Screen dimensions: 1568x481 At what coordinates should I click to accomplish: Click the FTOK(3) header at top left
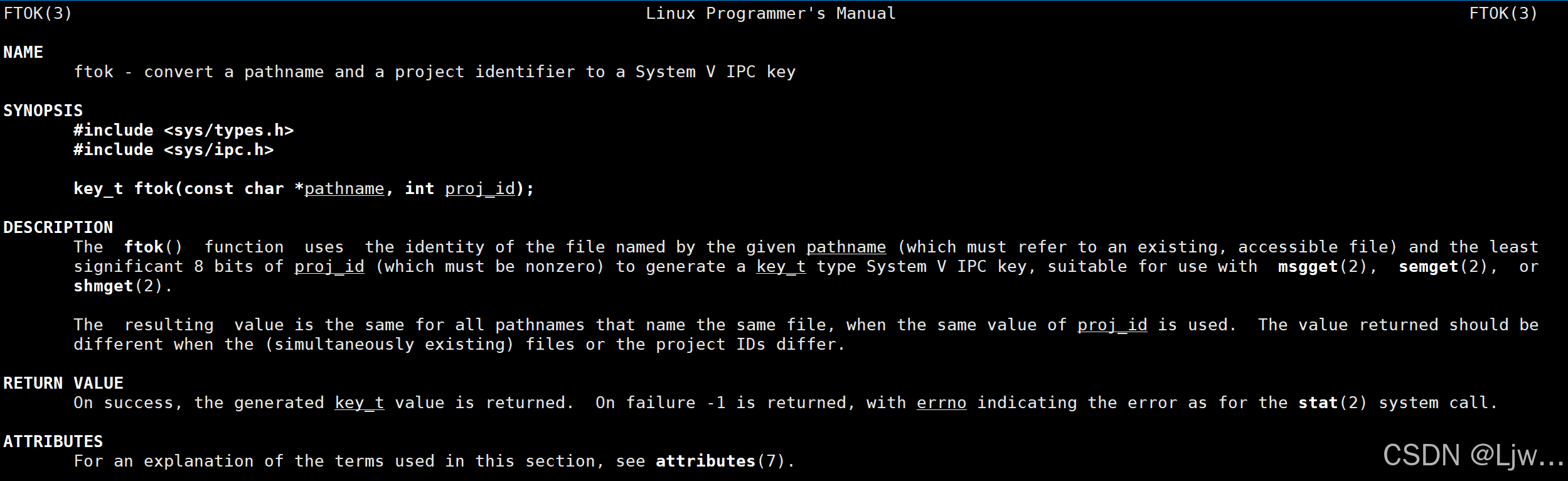pos(38,13)
